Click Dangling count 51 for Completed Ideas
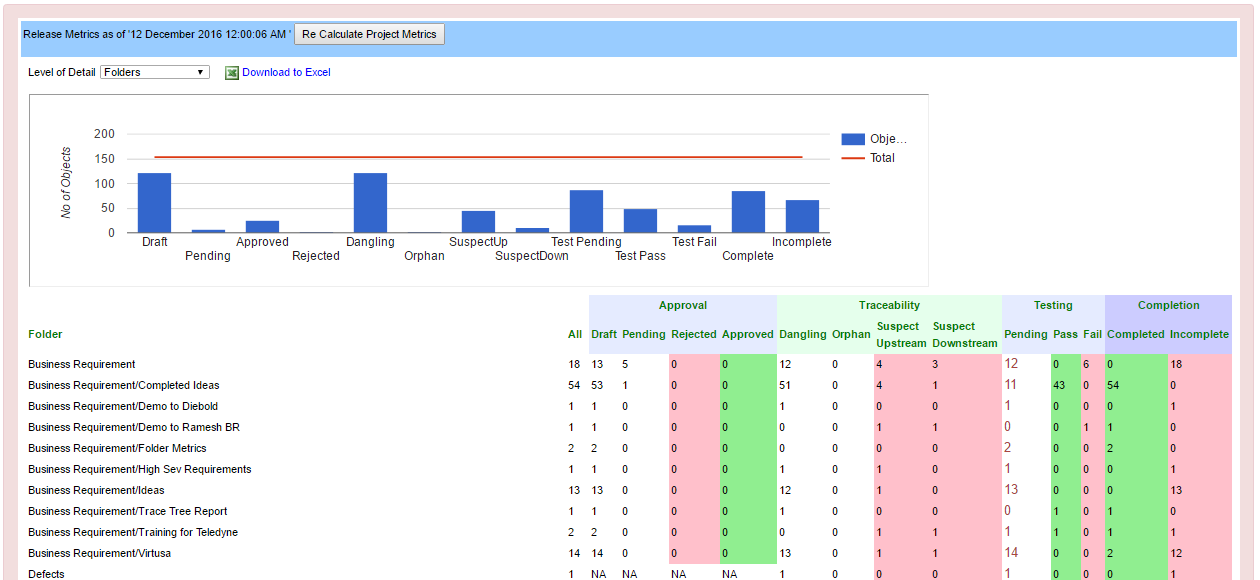 (785, 385)
